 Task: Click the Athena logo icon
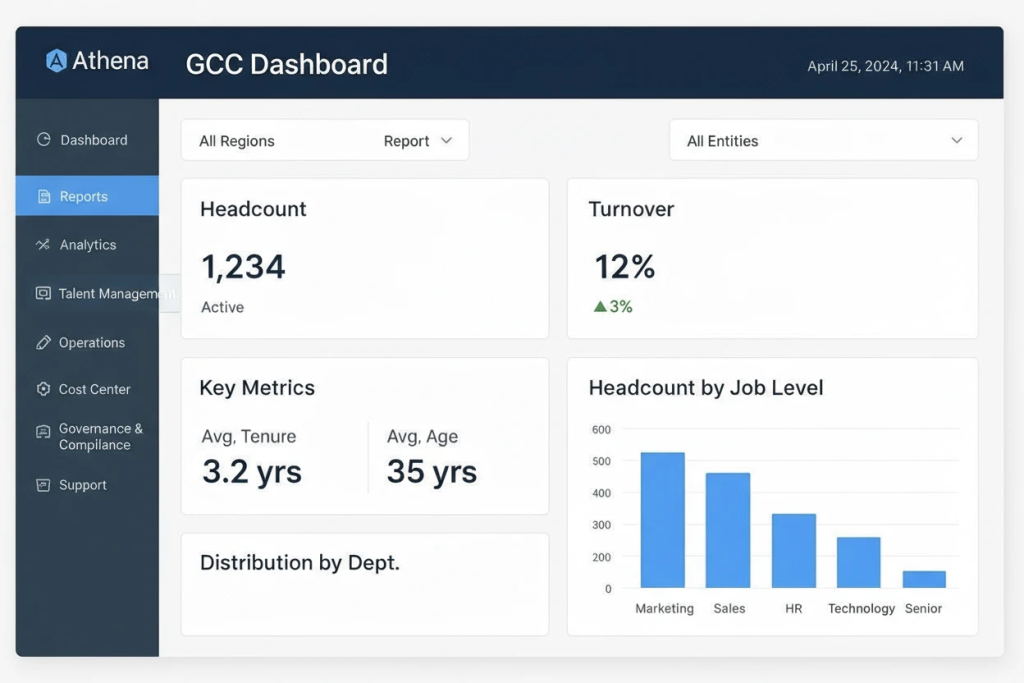(x=57, y=61)
